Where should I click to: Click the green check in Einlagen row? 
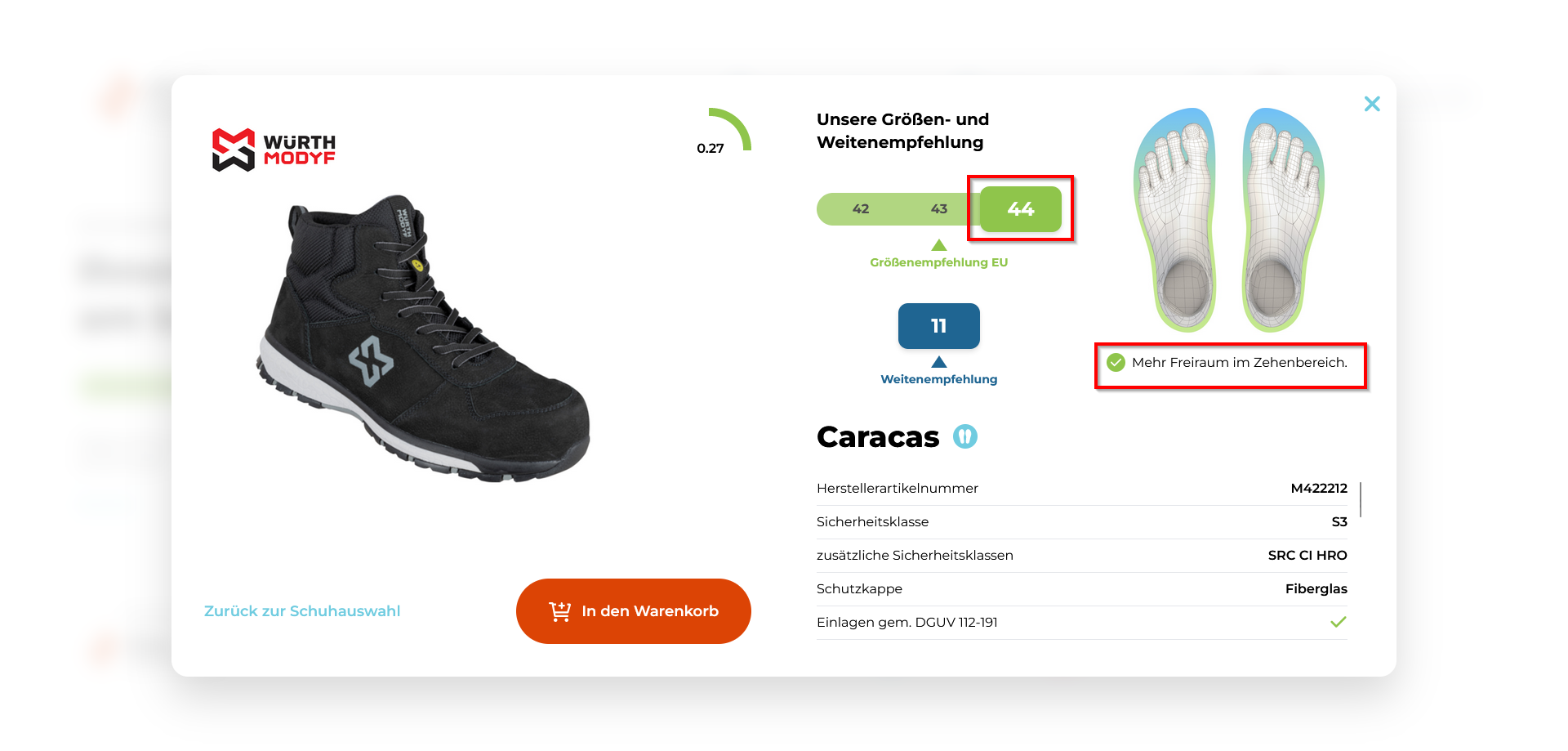(1338, 622)
